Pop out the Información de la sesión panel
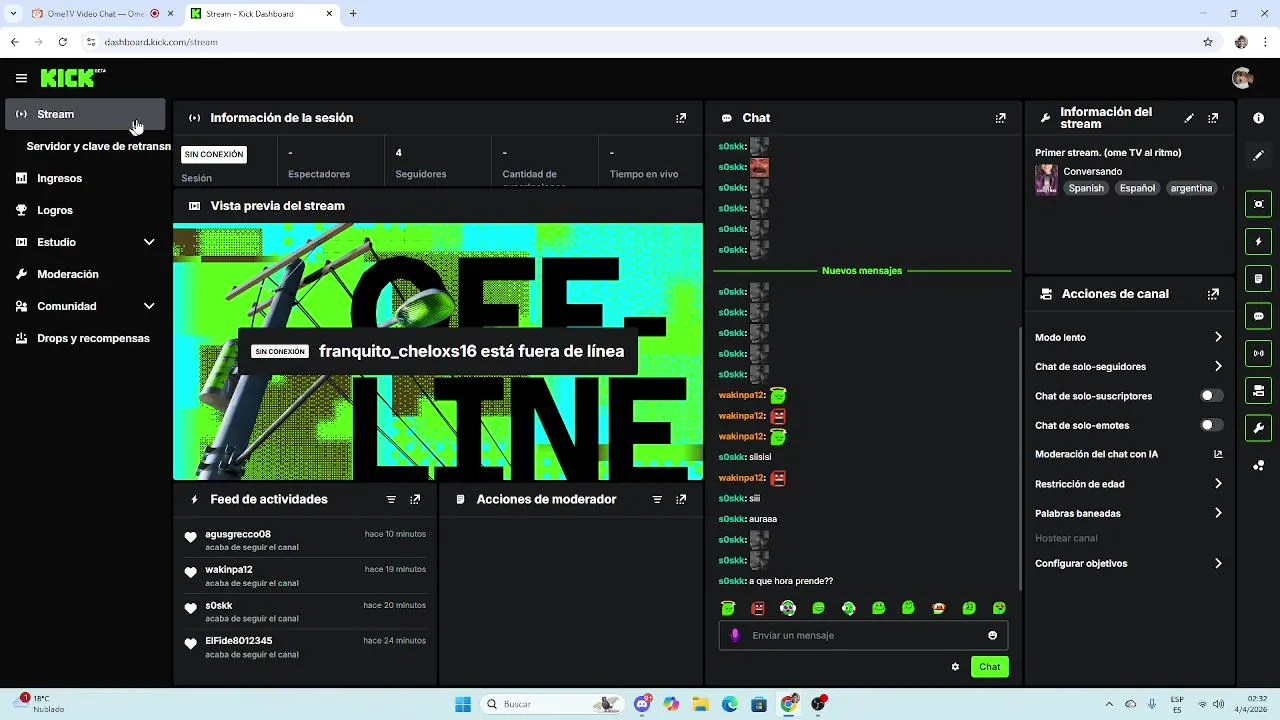The width and height of the screenshot is (1280, 720). (681, 118)
